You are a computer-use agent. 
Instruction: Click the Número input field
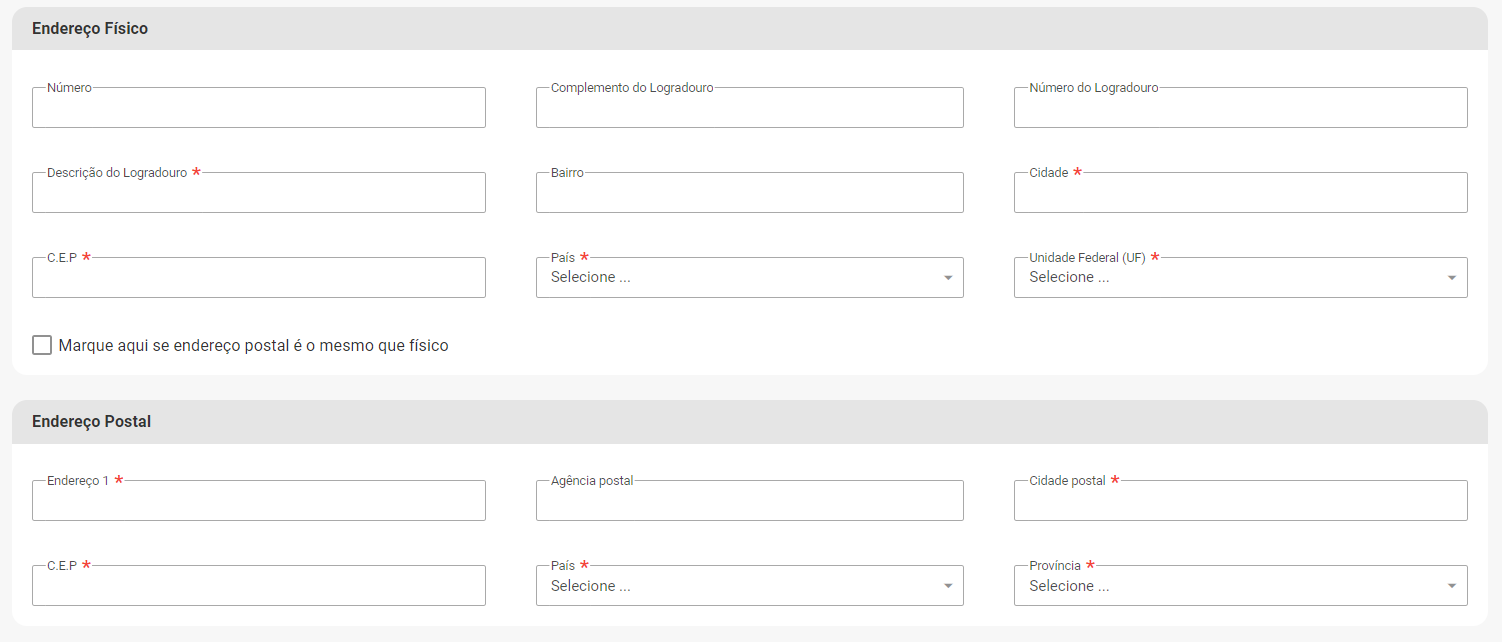point(258,109)
